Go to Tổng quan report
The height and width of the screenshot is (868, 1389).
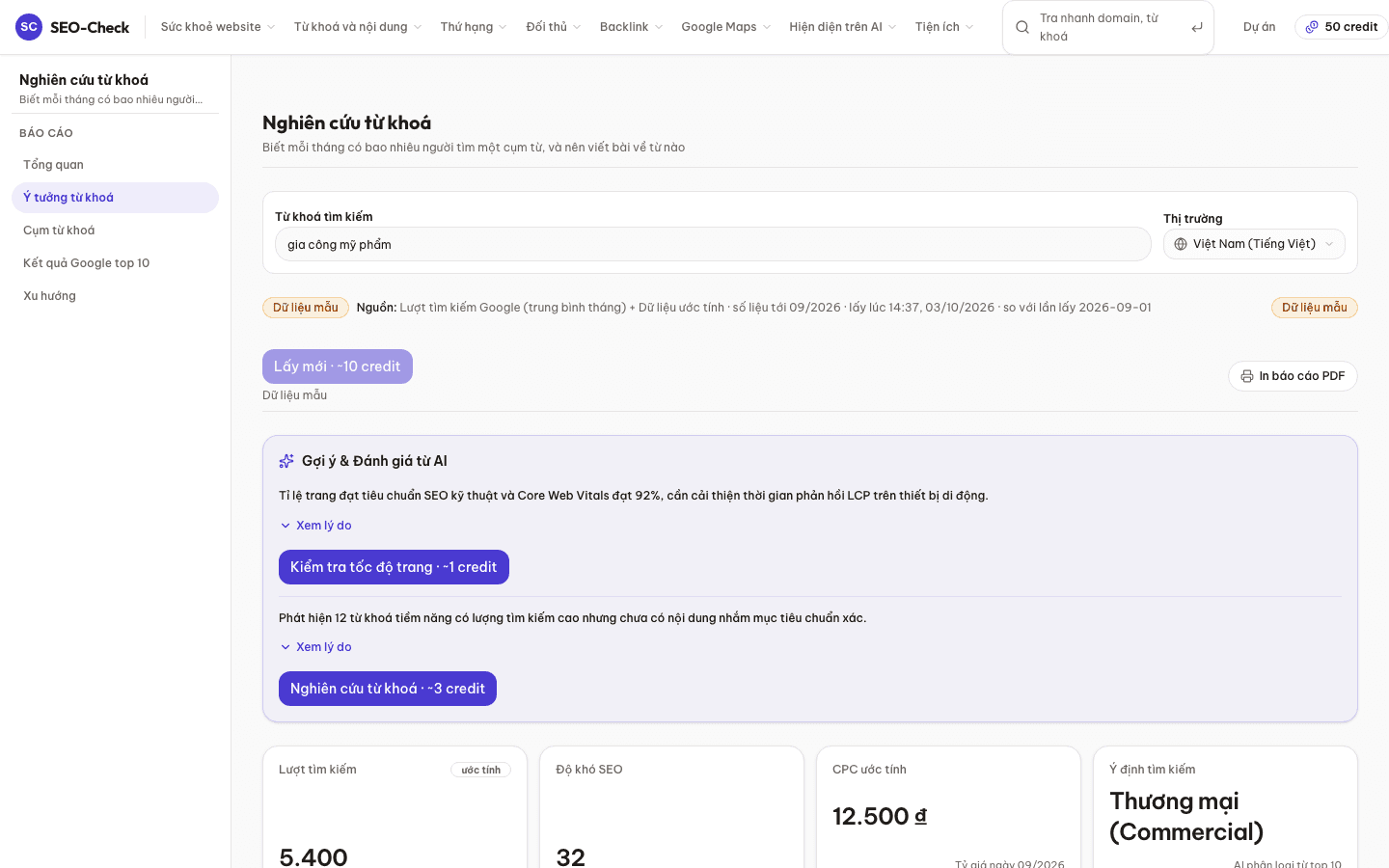click(x=115, y=165)
